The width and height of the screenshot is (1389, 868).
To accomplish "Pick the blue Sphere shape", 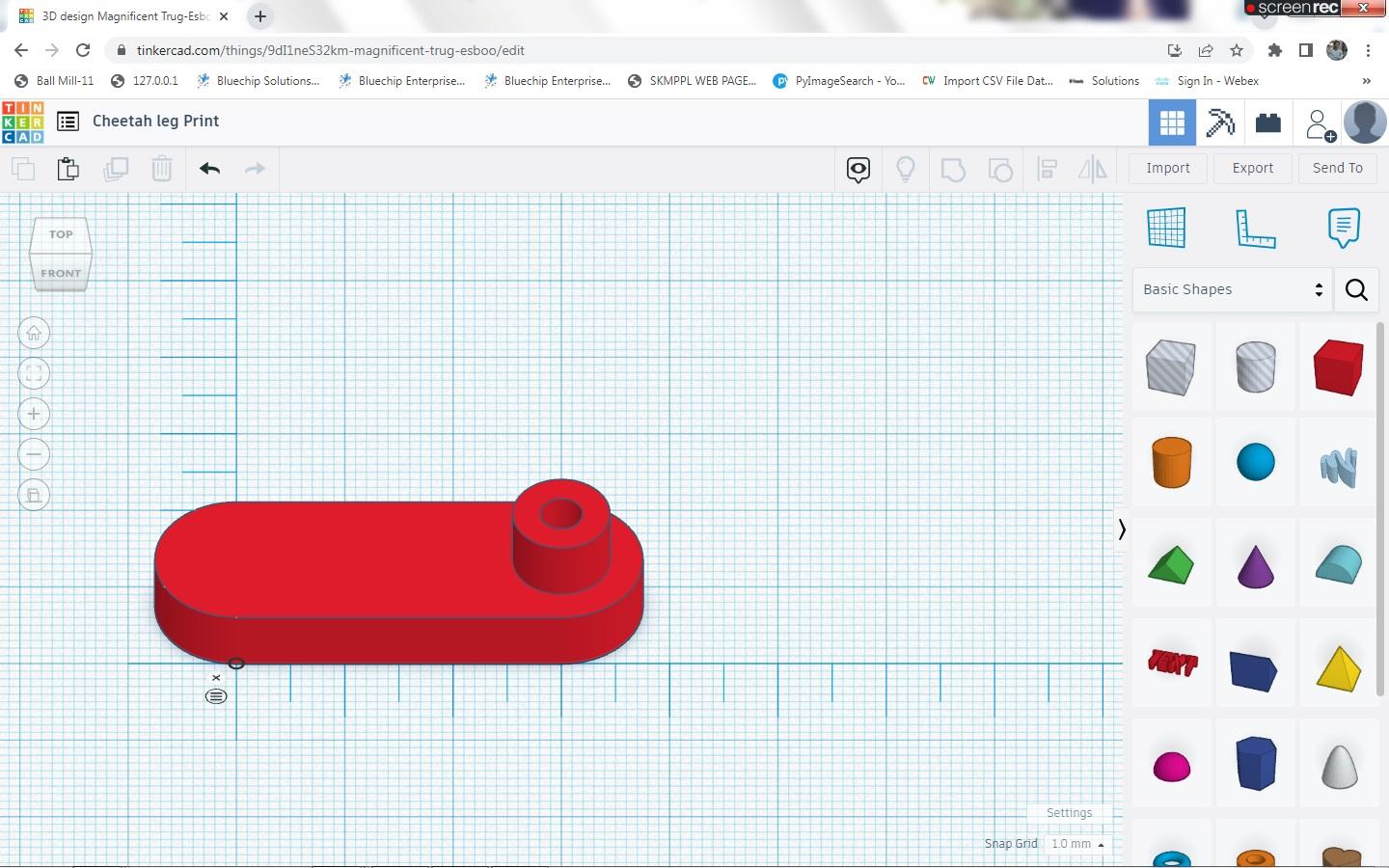I will click(x=1255, y=462).
